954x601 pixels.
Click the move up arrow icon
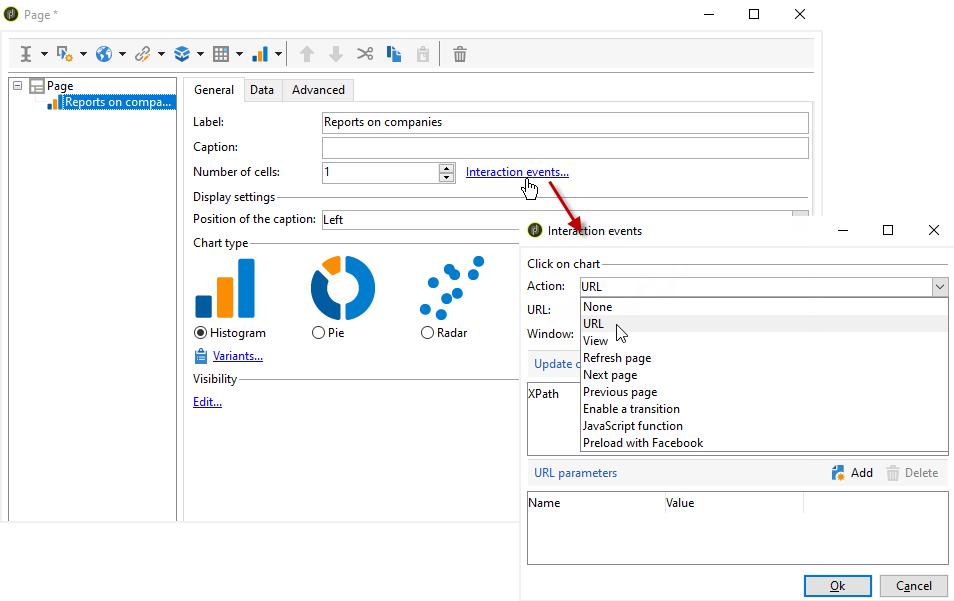[307, 54]
